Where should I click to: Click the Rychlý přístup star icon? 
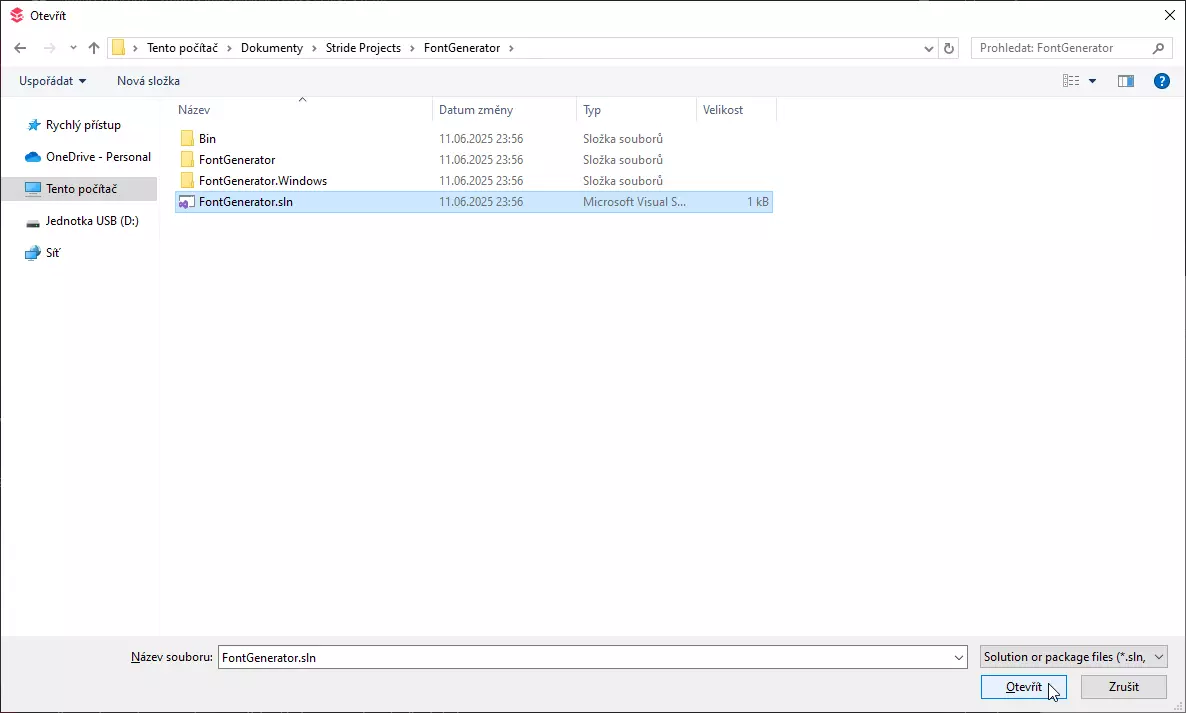(33, 125)
